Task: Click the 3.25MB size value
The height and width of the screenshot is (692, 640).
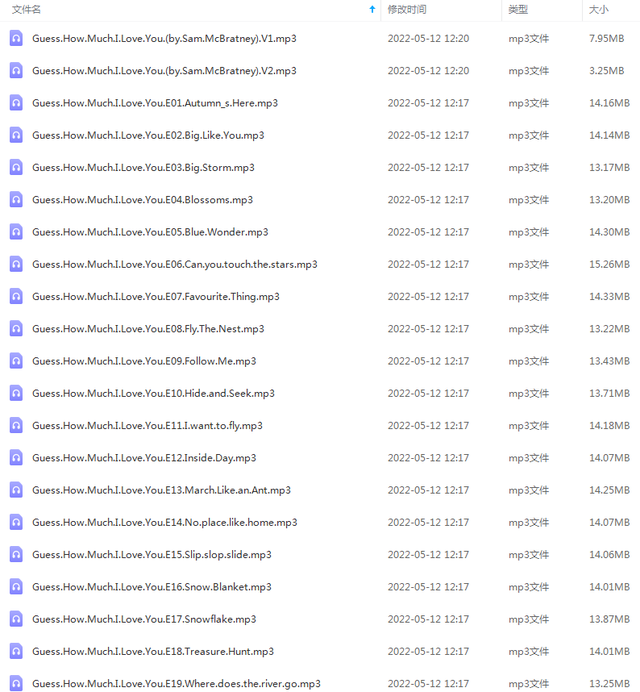Action: [606, 71]
